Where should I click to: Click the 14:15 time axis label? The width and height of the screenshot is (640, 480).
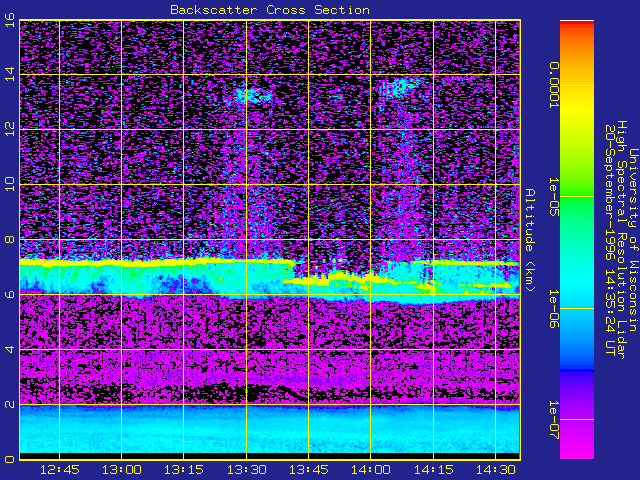433,470
